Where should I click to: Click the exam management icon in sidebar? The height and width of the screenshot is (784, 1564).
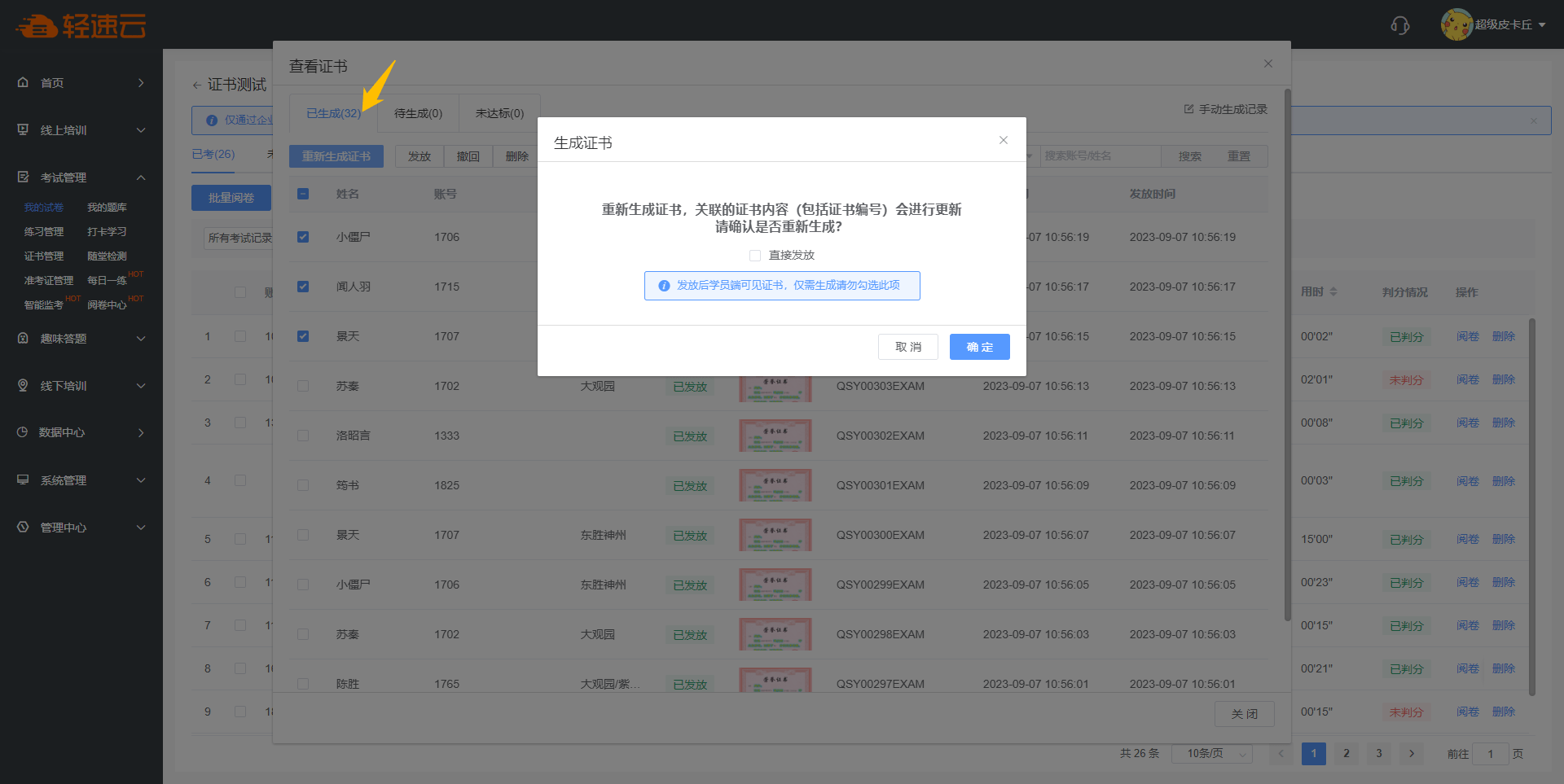[x=23, y=177]
